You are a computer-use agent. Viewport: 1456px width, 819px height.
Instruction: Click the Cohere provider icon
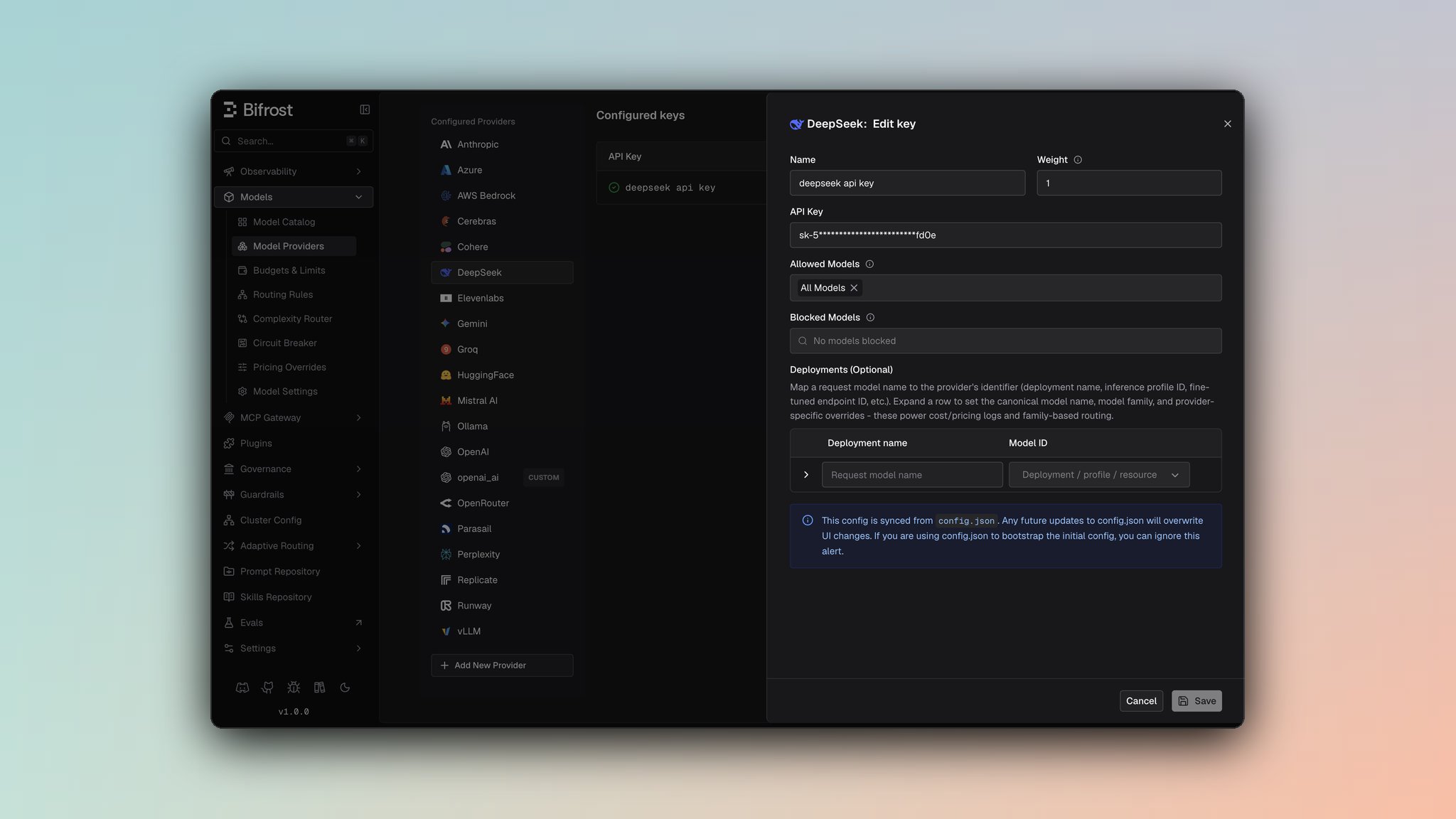tap(446, 247)
